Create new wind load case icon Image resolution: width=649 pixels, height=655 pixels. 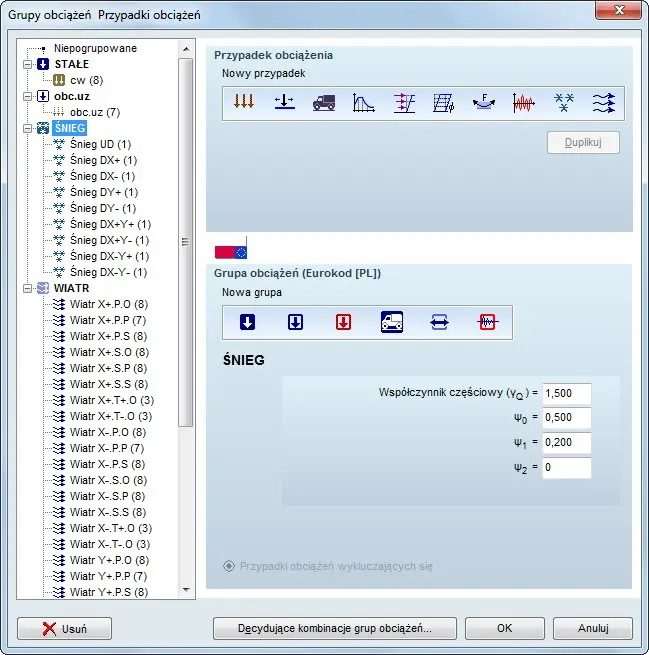[x=603, y=101]
